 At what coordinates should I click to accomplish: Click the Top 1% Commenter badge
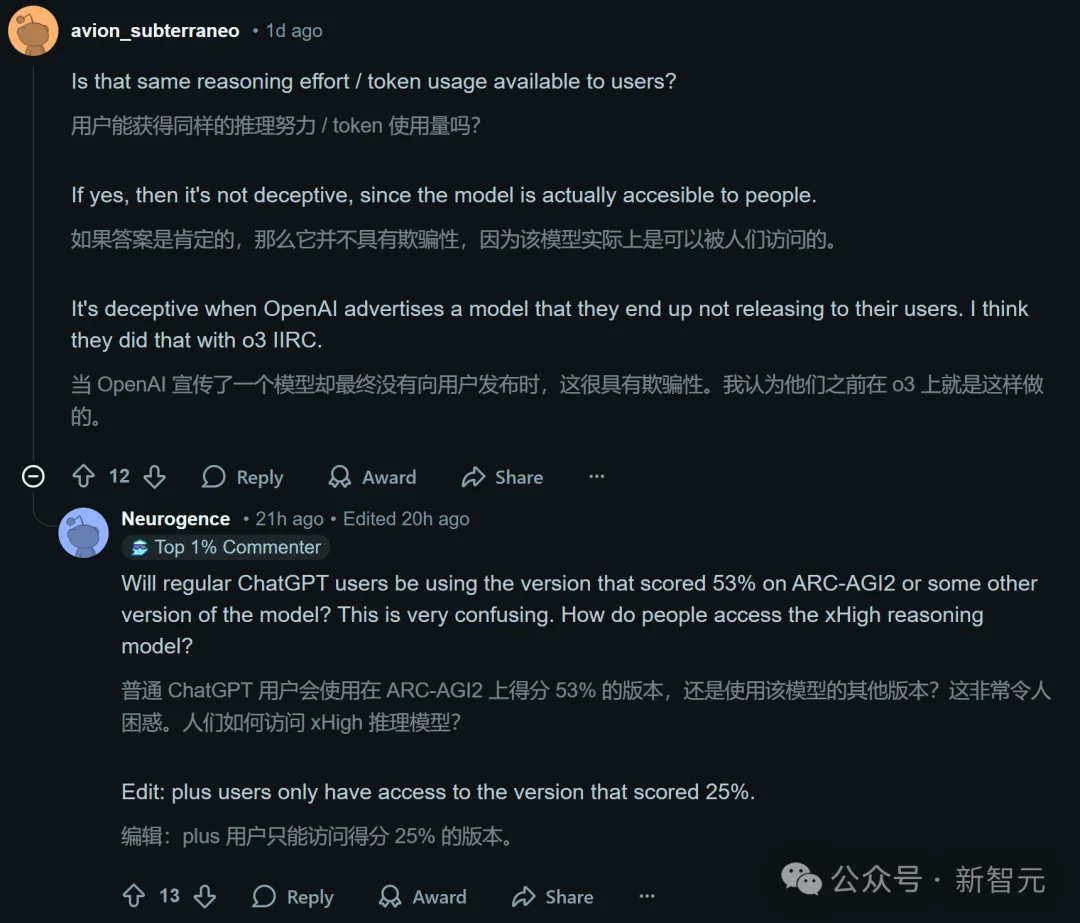[225, 547]
